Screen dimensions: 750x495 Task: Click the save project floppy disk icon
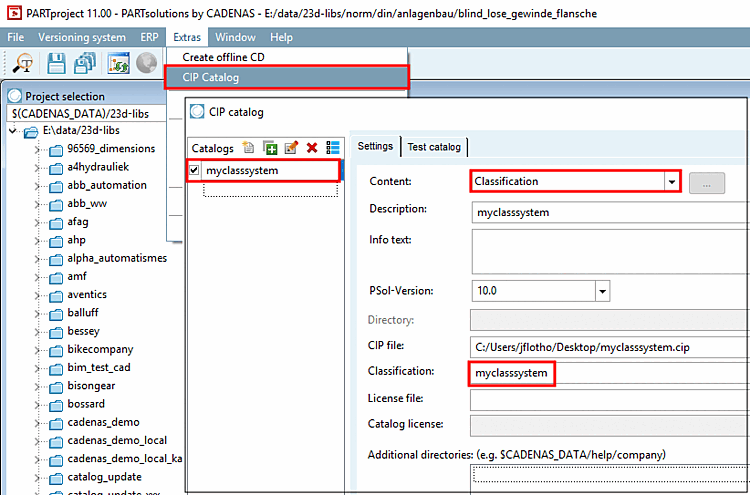(56, 63)
